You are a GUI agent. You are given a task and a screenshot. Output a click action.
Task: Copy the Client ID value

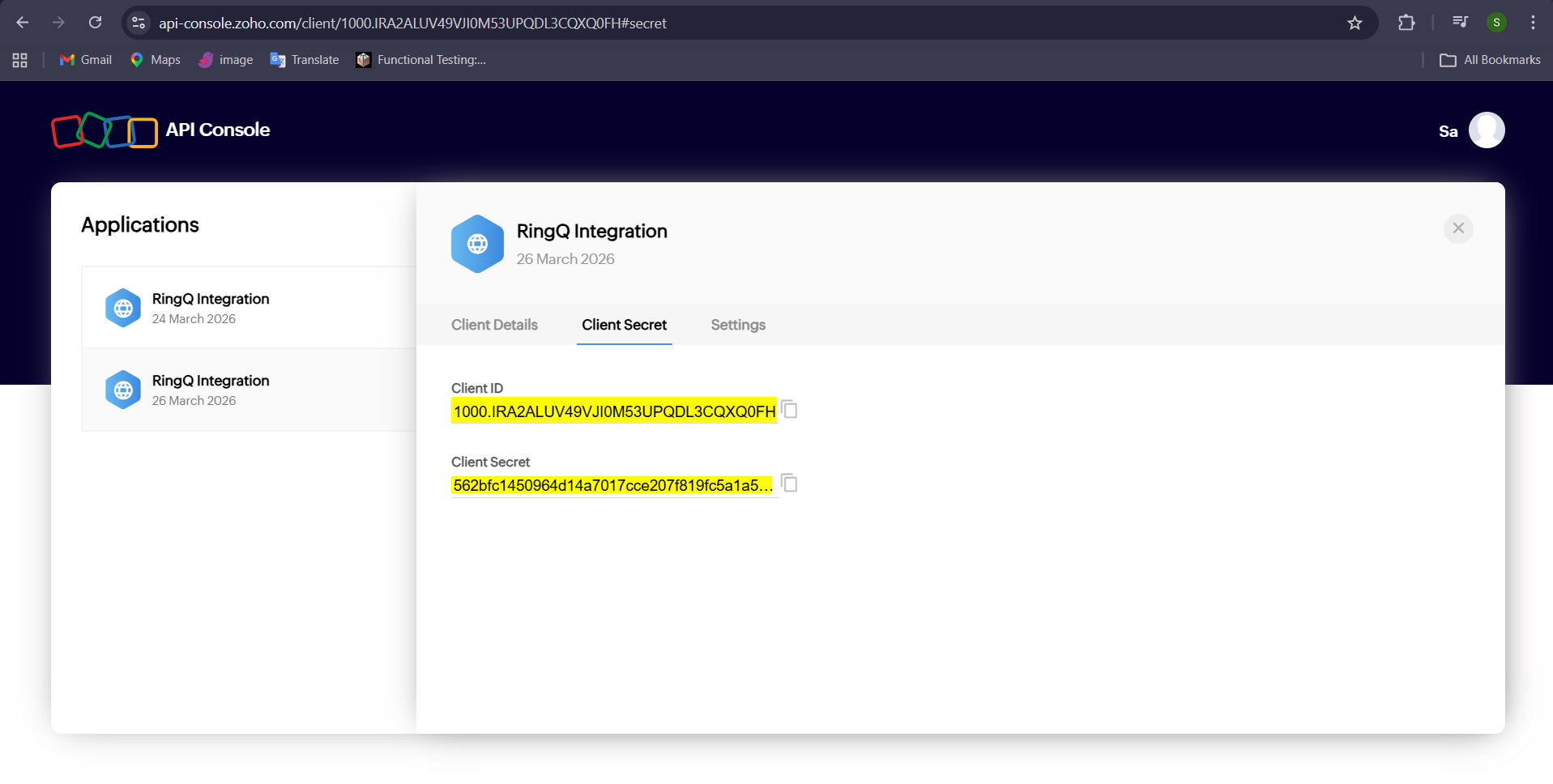tap(789, 410)
